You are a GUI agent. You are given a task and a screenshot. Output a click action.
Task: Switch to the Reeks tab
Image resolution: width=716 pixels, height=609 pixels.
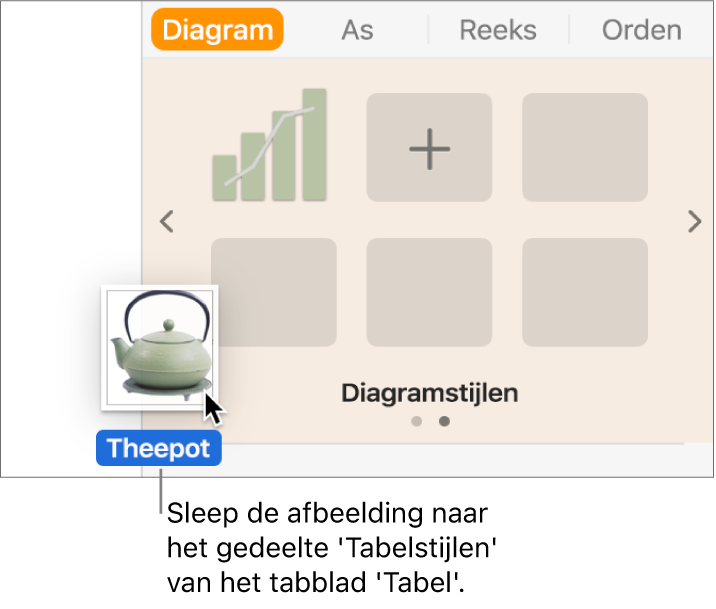coord(498,30)
